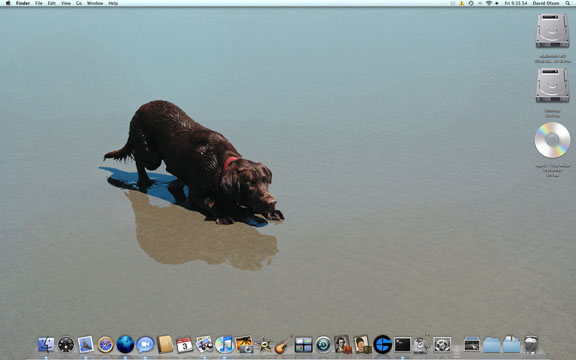Screen dimensions: 576x360
Task: Open the Boot Camp utility icon in Dock
Action: coord(442,345)
